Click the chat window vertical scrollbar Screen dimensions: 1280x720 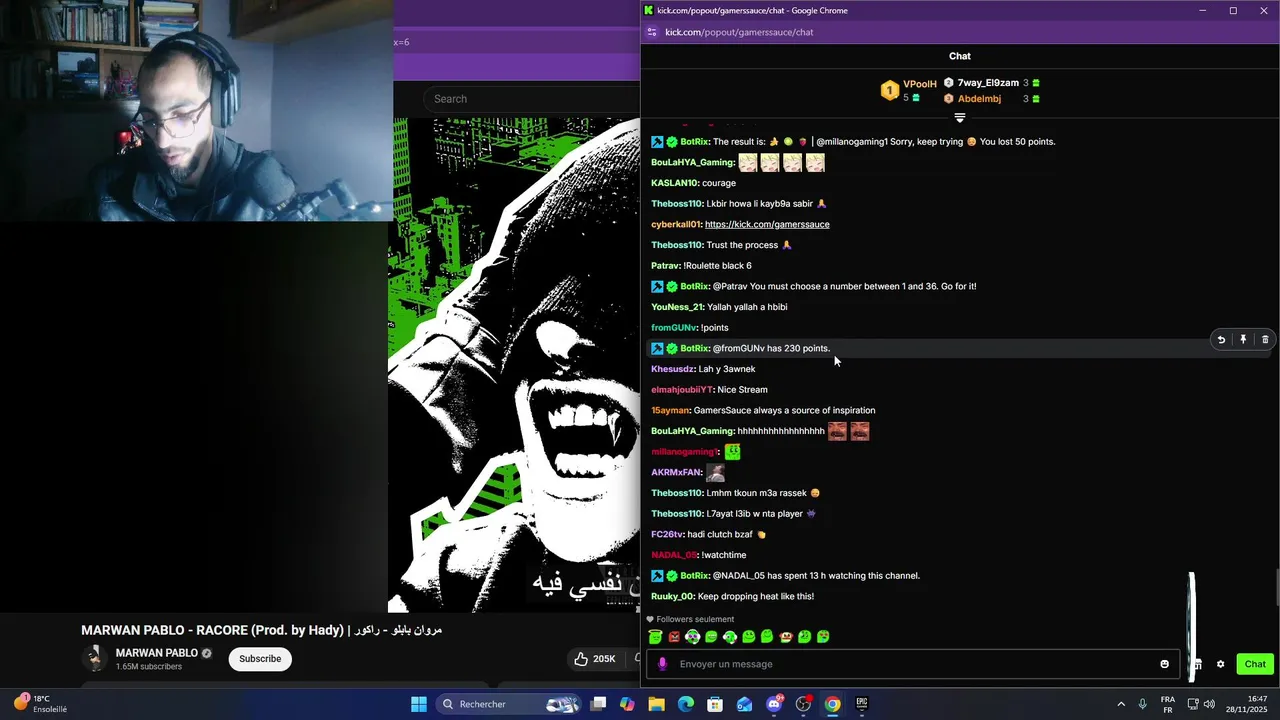1276,587
